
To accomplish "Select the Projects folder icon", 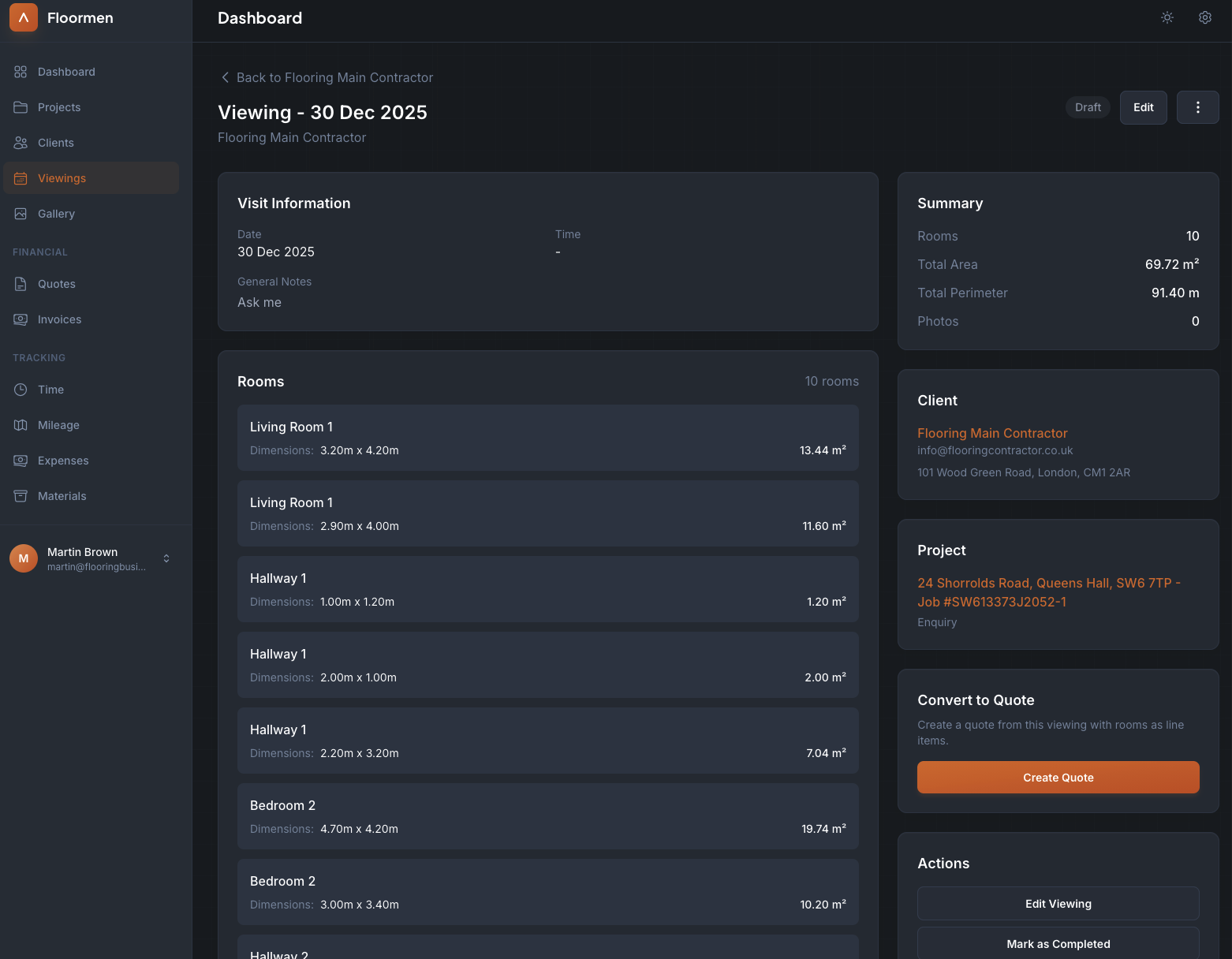I will point(21,106).
